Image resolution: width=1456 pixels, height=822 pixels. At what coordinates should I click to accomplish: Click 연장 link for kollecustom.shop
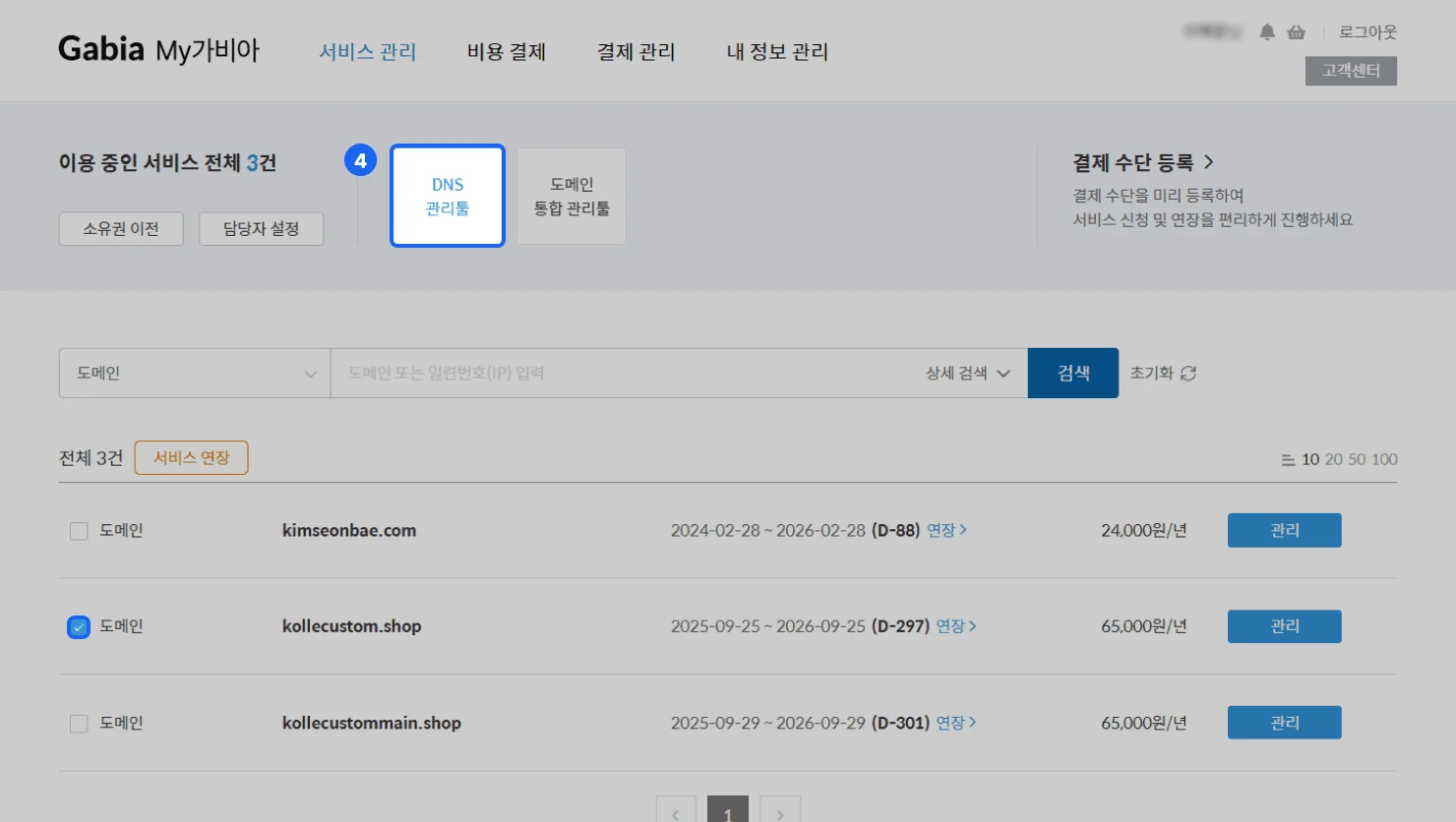tap(956, 626)
